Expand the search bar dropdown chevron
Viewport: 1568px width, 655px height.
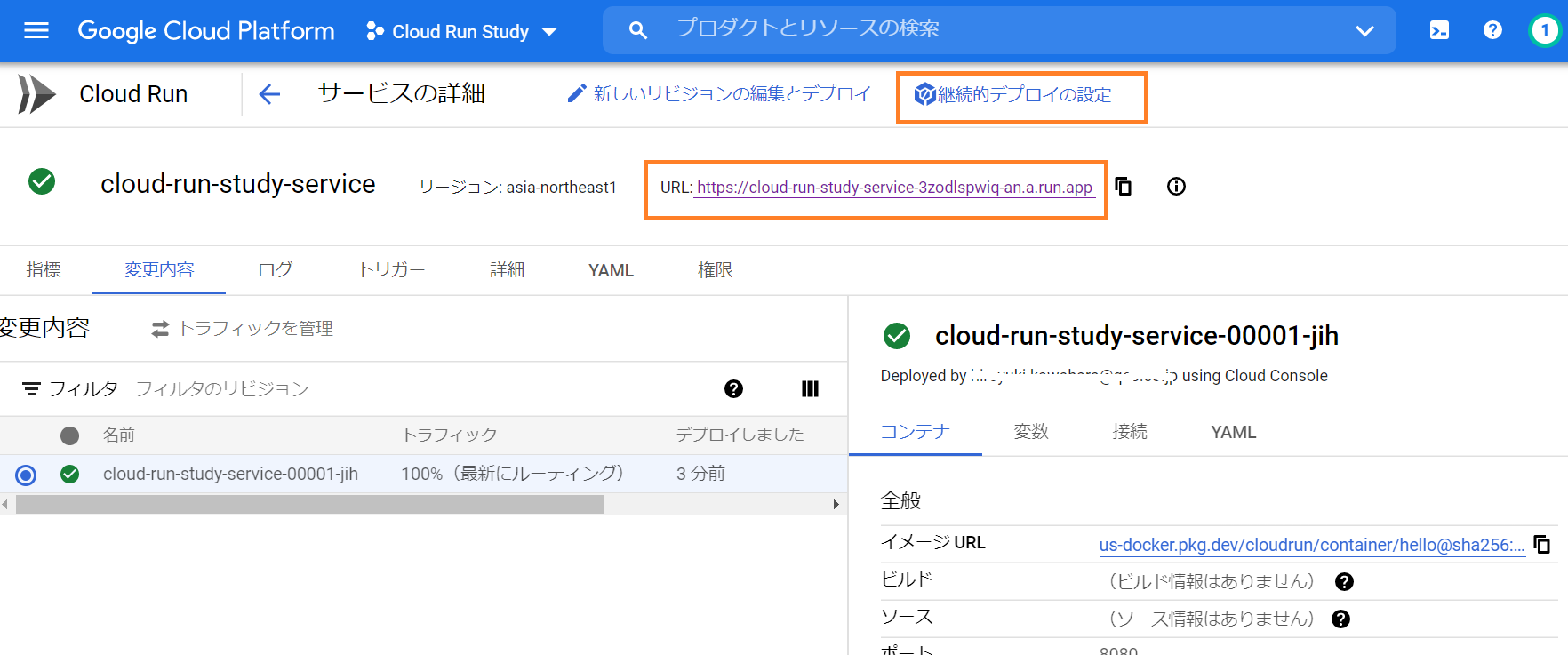point(1364,31)
